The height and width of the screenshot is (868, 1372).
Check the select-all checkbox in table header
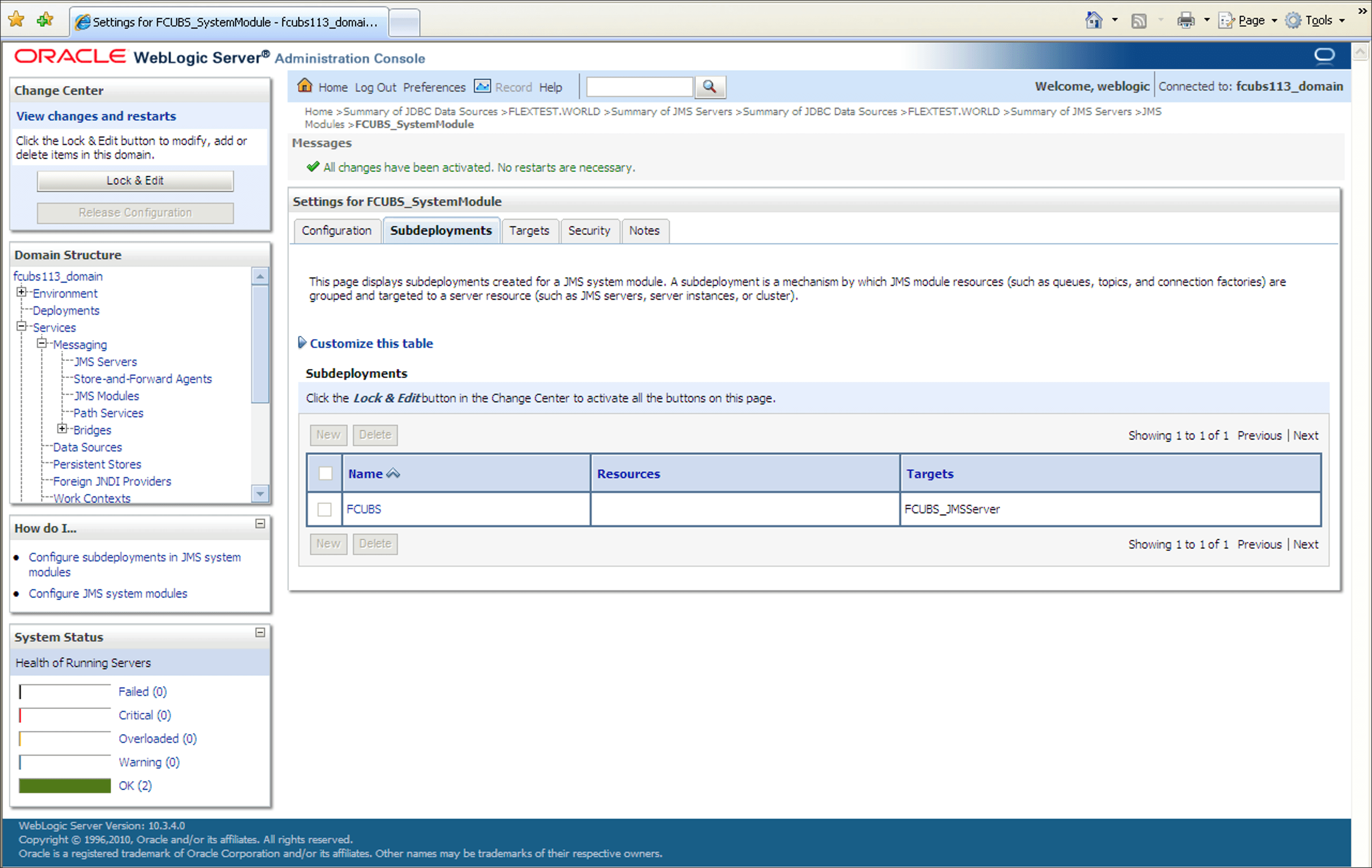coord(326,473)
